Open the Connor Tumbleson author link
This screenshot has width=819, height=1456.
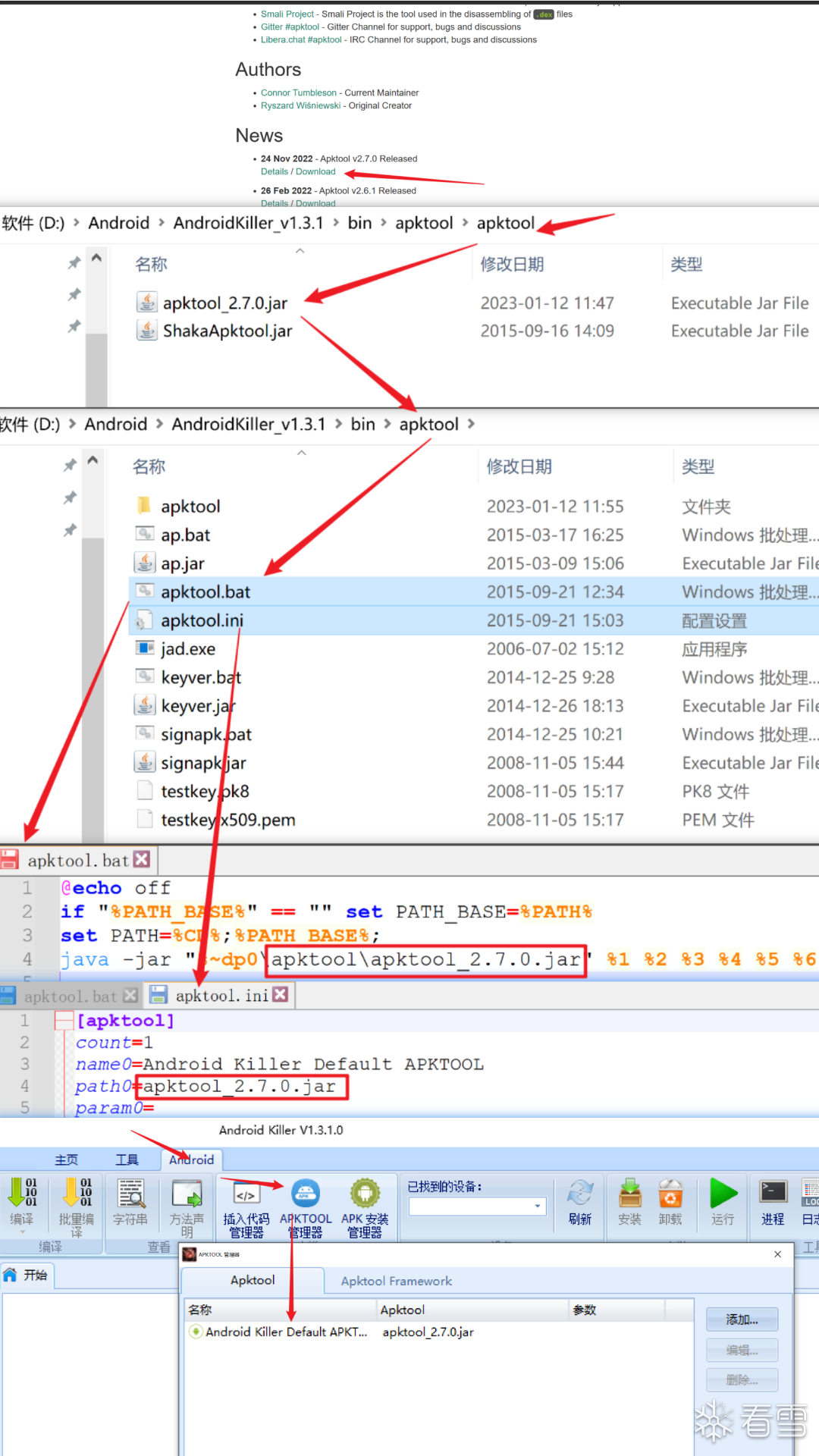pos(299,93)
